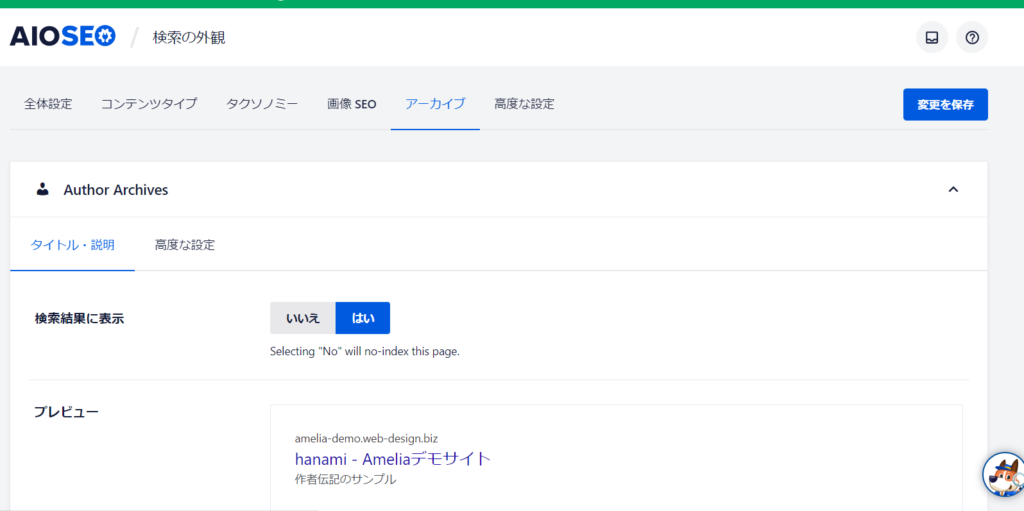Select the アーカイブ tab

point(435,104)
